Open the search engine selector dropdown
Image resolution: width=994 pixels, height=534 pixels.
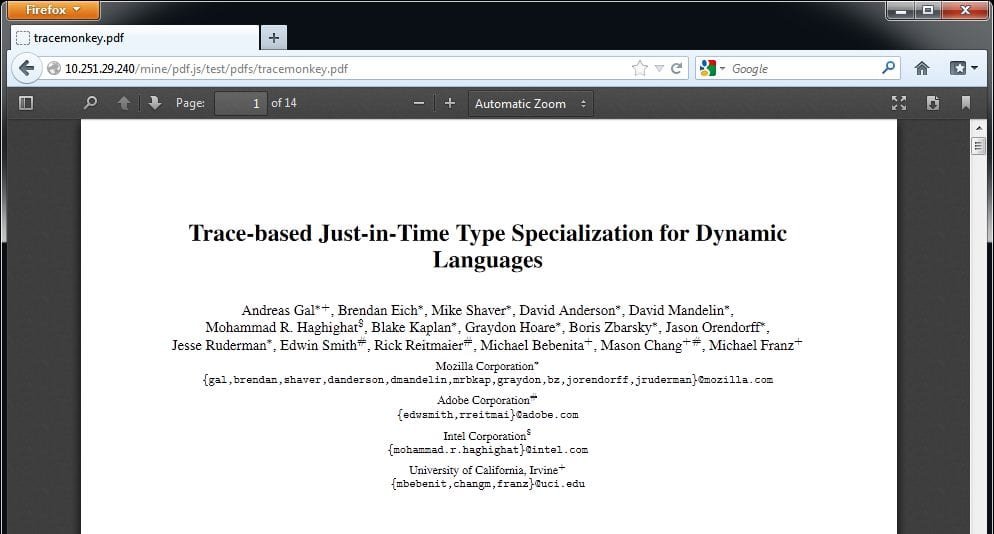(x=713, y=68)
